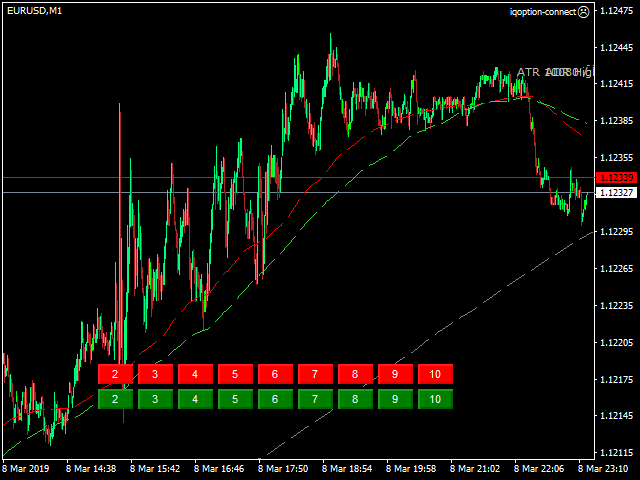This screenshot has height=480, width=640.
Task: Select the red 1.12339 price level tag
Action: (x=616, y=178)
